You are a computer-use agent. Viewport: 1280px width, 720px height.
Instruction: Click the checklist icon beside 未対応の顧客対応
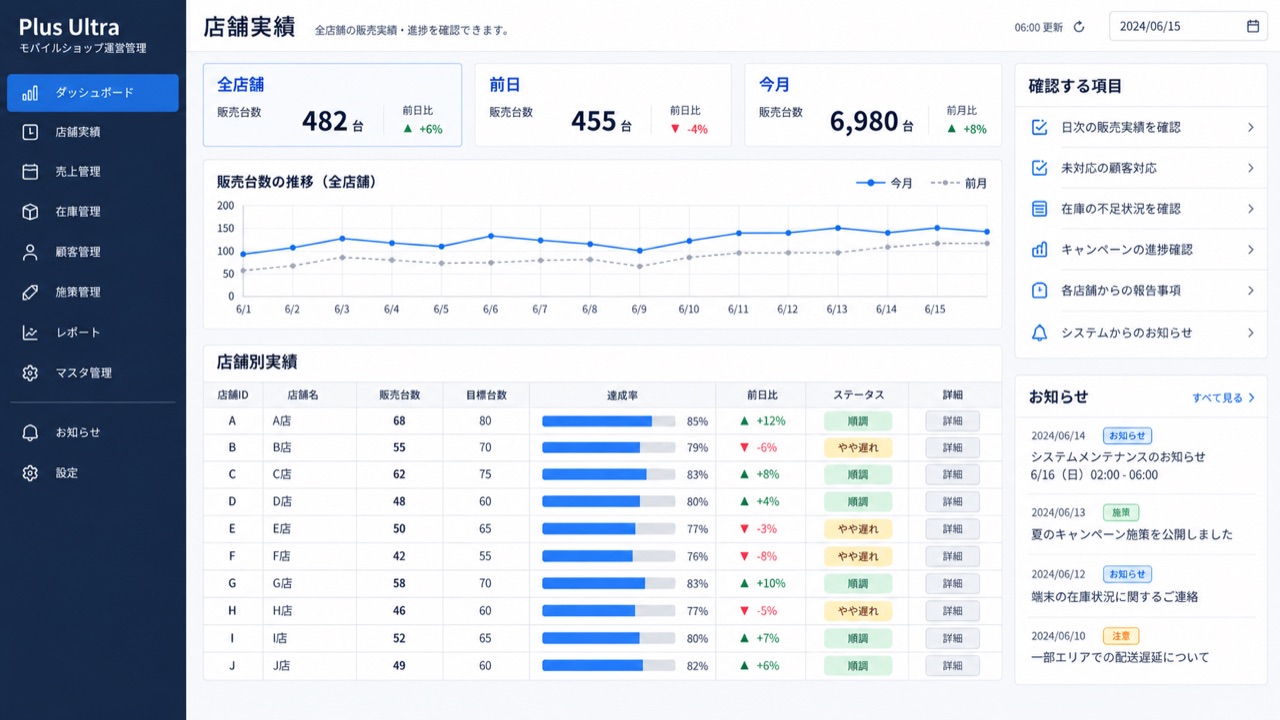point(1040,168)
